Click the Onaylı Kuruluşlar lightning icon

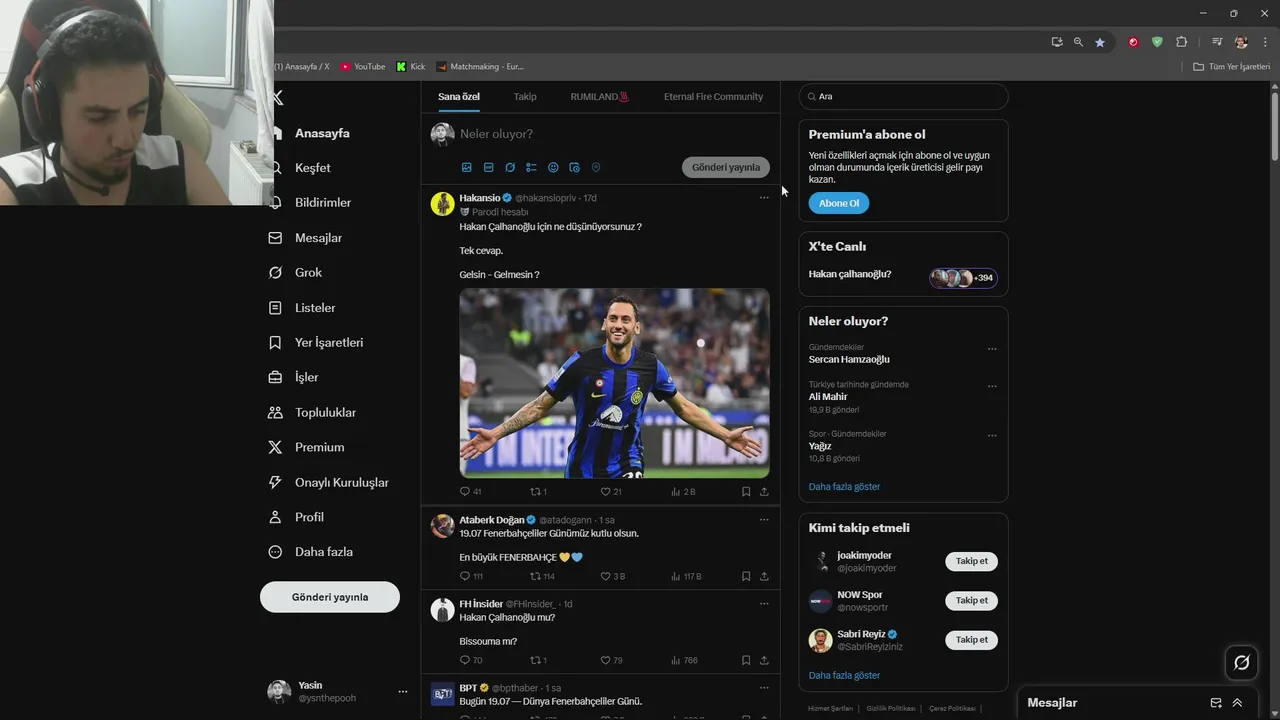pos(275,482)
